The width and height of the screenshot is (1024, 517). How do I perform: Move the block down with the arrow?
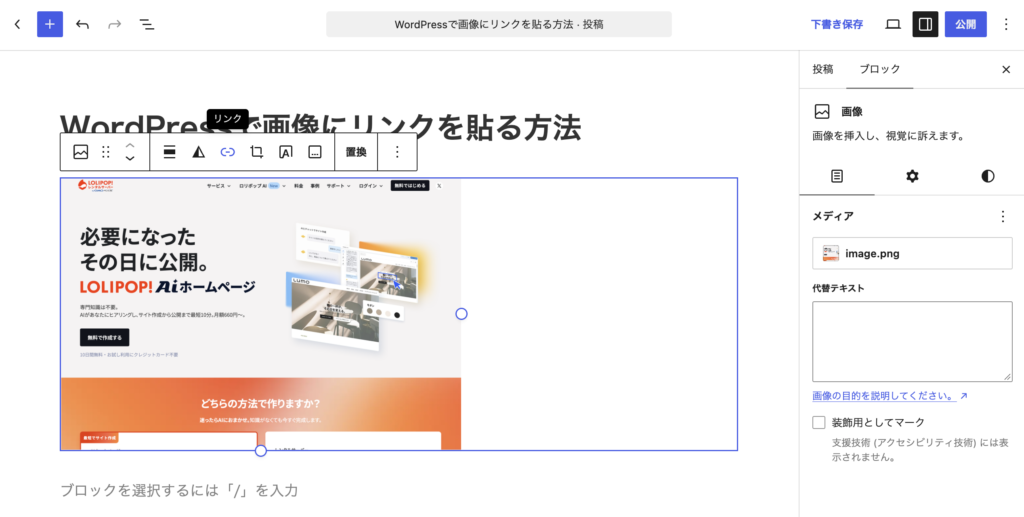tap(130, 159)
